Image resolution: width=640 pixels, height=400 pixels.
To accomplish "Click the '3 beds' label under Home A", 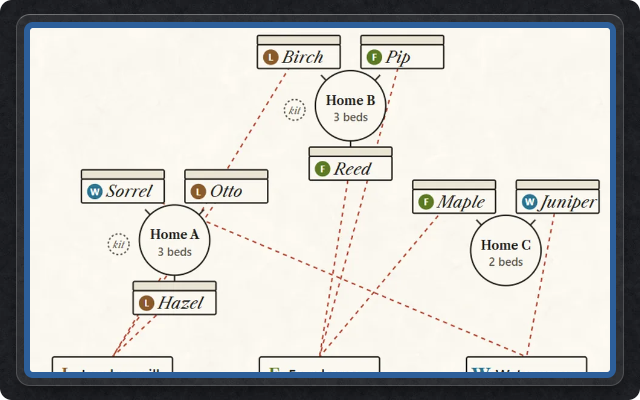I will tap(175, 252).
